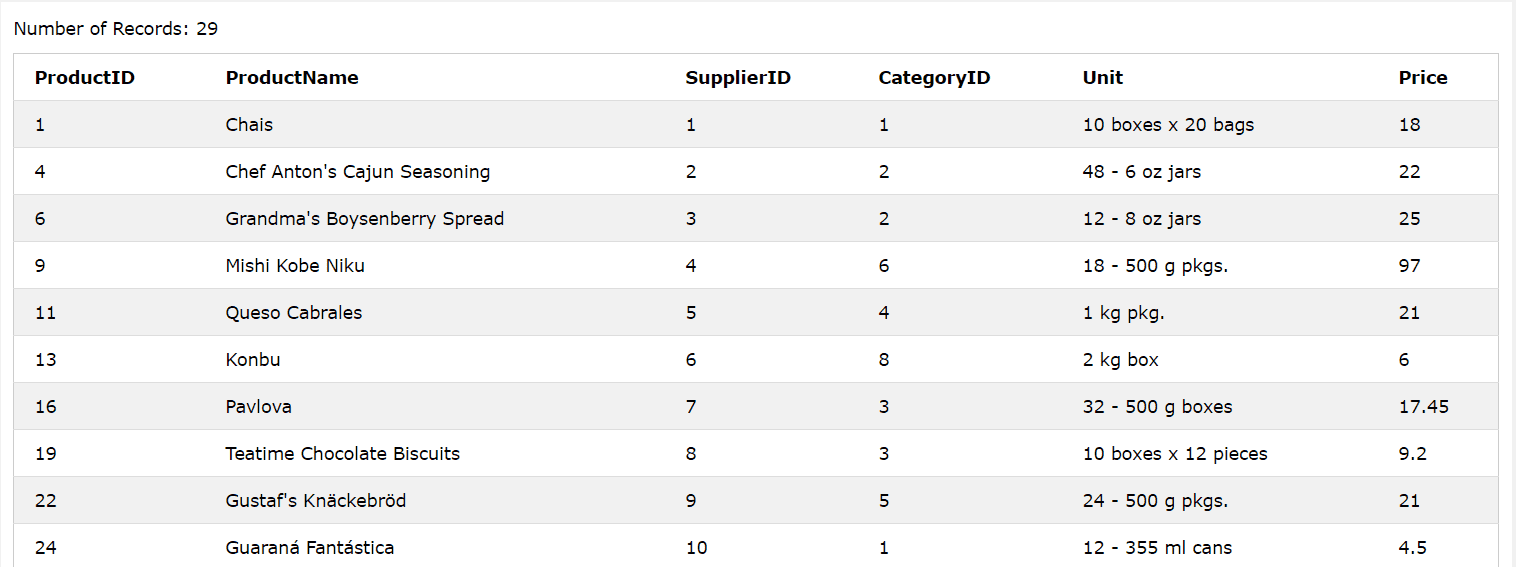Click the Queso Cabrales product name
The image size is (1516, 567).
click(x=294, y=313)
